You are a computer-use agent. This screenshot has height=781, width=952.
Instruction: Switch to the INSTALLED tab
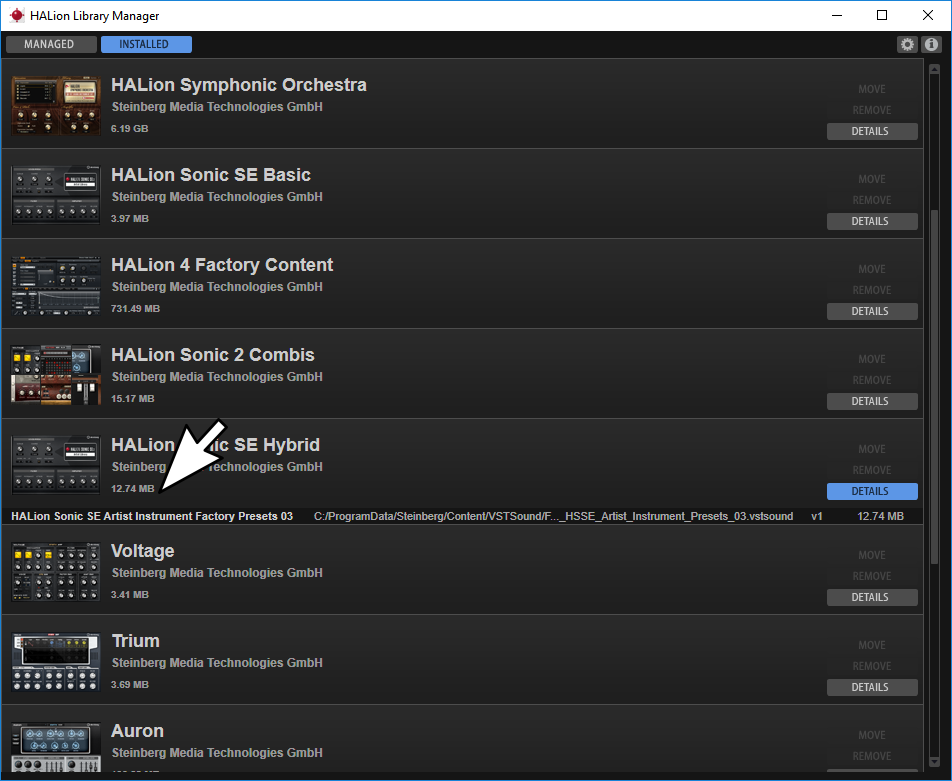(146, 44)
